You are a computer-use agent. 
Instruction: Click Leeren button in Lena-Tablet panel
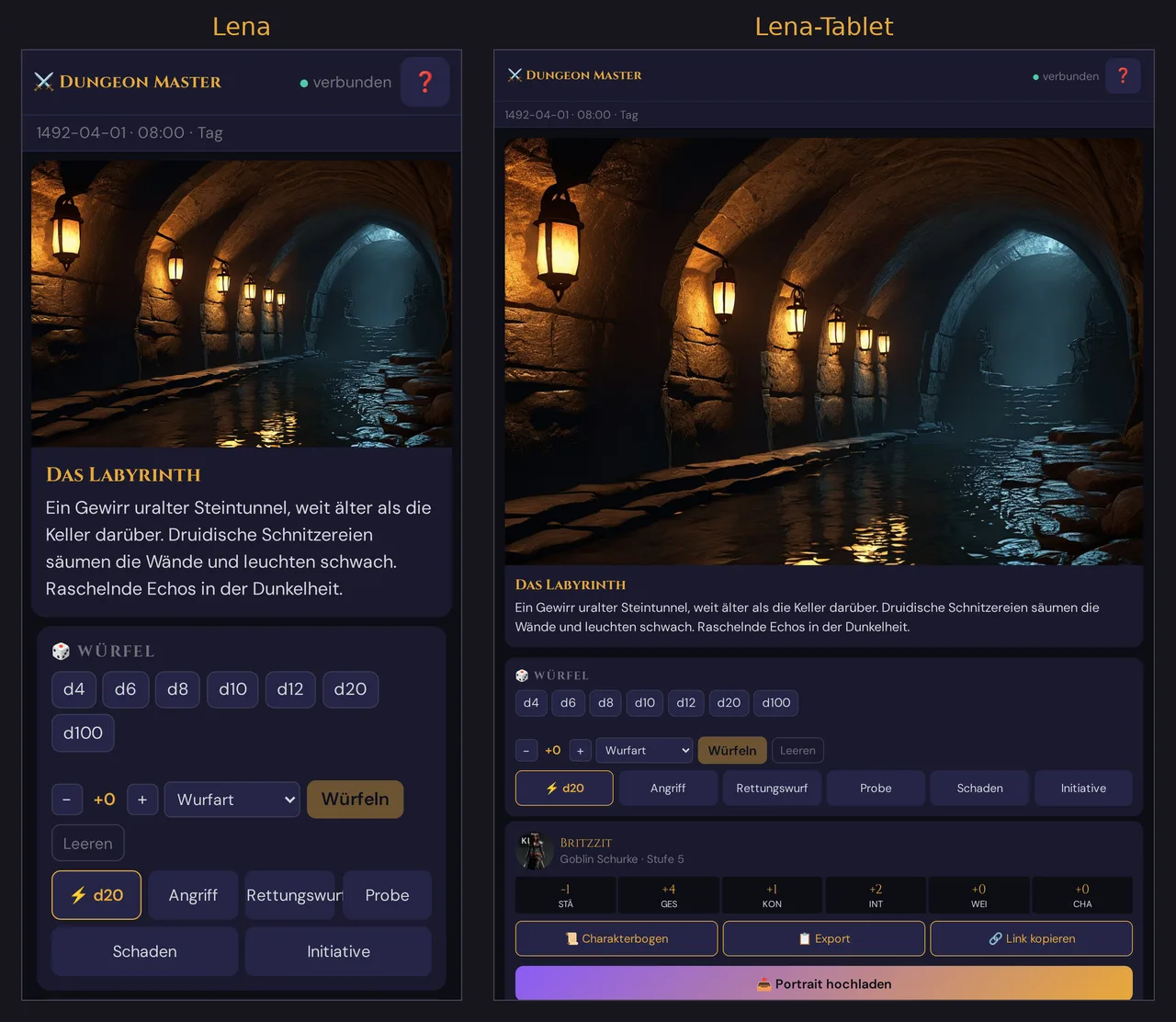click(x=797, y=751)
